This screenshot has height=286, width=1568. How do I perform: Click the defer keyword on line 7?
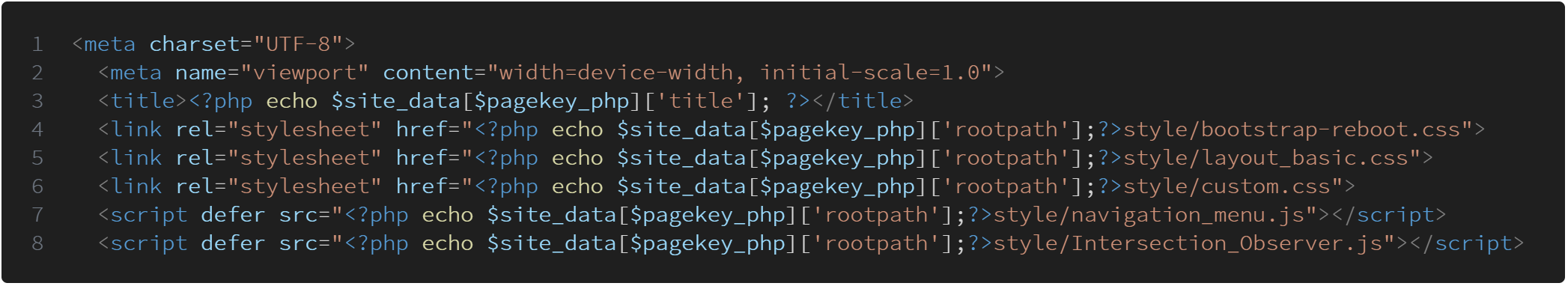tap(233, 215)
